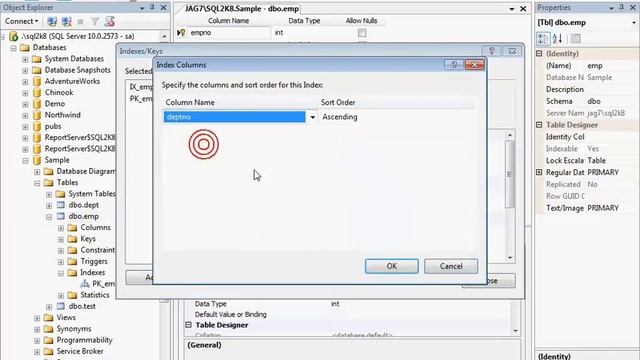Click the help button in Index Columns dialog
640x360 pixels.
tap(454, 65)
